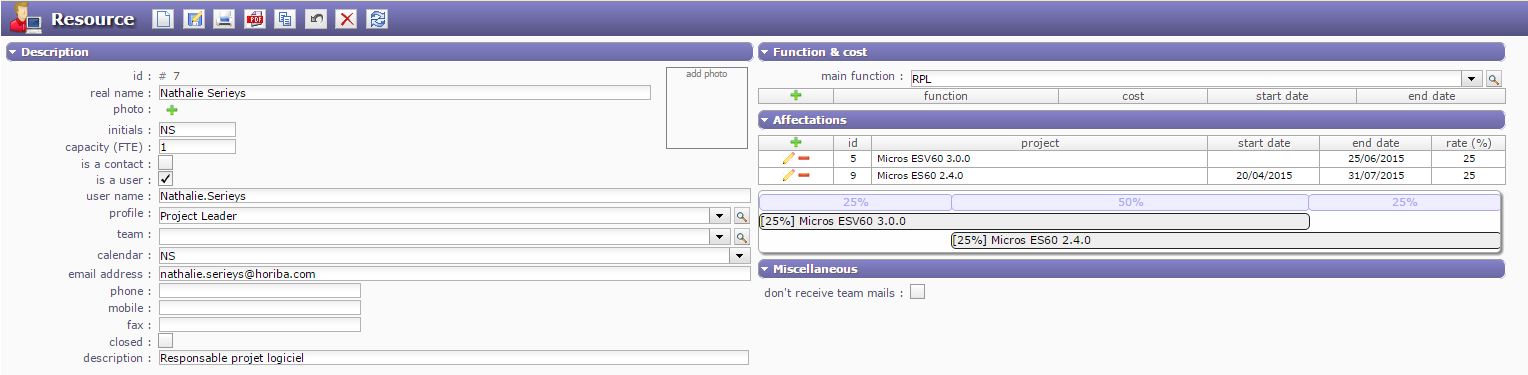Image resolution: width=1528 pixels, height=375 pixels.
Task: Open the calendar dropdown arrow
Action: [740, 256]
